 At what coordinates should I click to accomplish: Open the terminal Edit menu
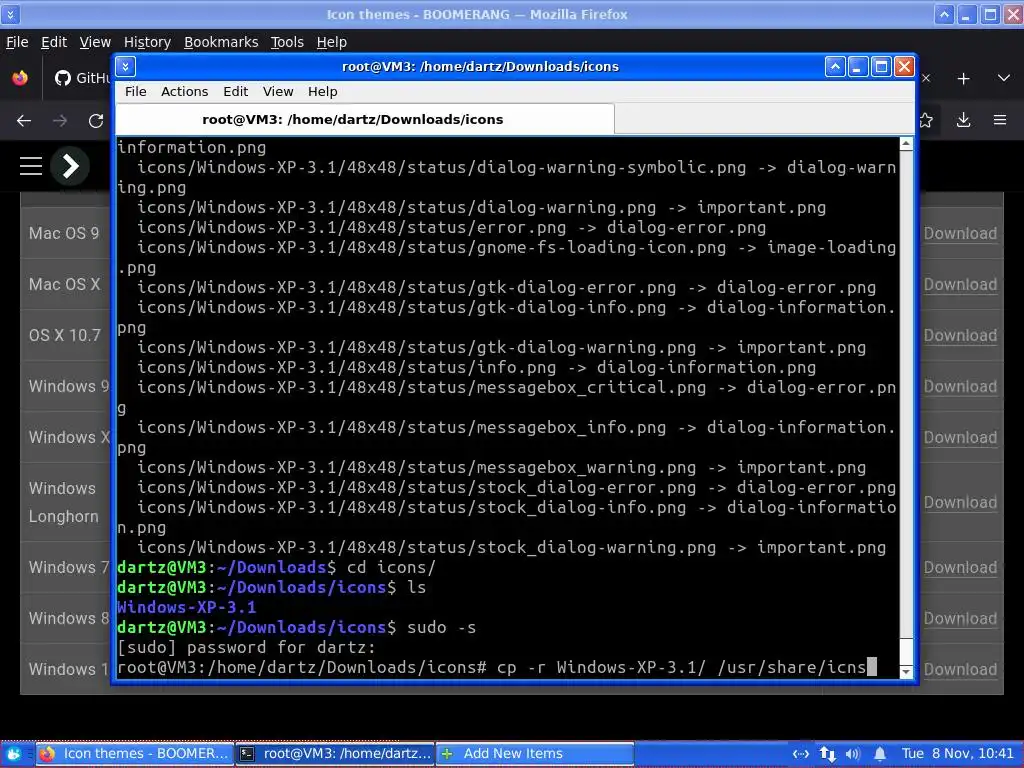pos(235,91)
